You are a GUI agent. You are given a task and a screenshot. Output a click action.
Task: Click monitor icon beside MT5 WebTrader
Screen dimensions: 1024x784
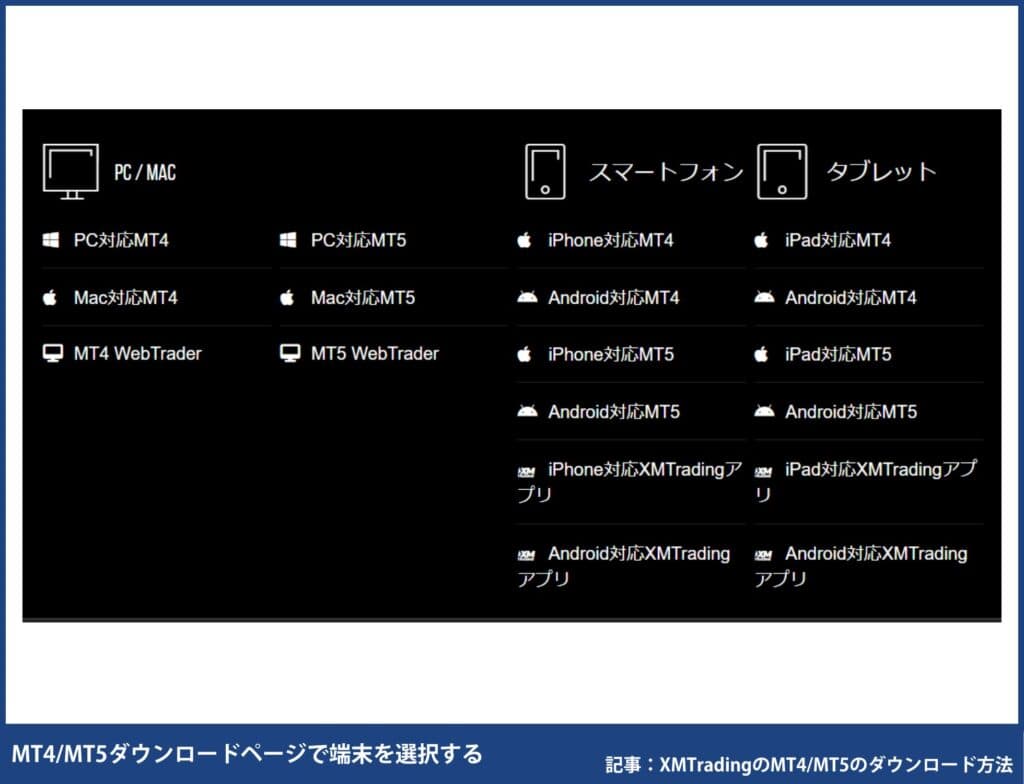tap(290, 353)
